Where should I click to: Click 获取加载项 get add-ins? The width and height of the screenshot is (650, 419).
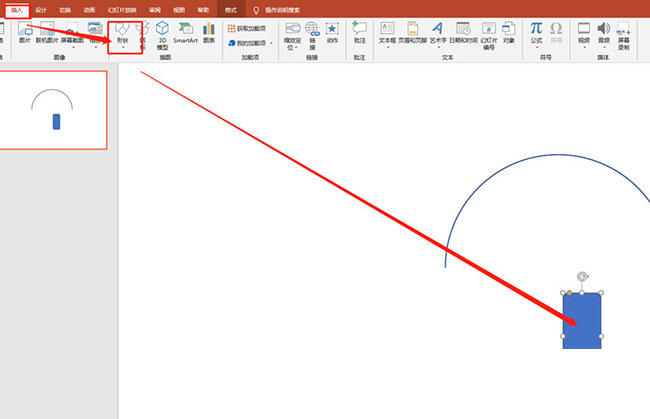pos(247,28)
